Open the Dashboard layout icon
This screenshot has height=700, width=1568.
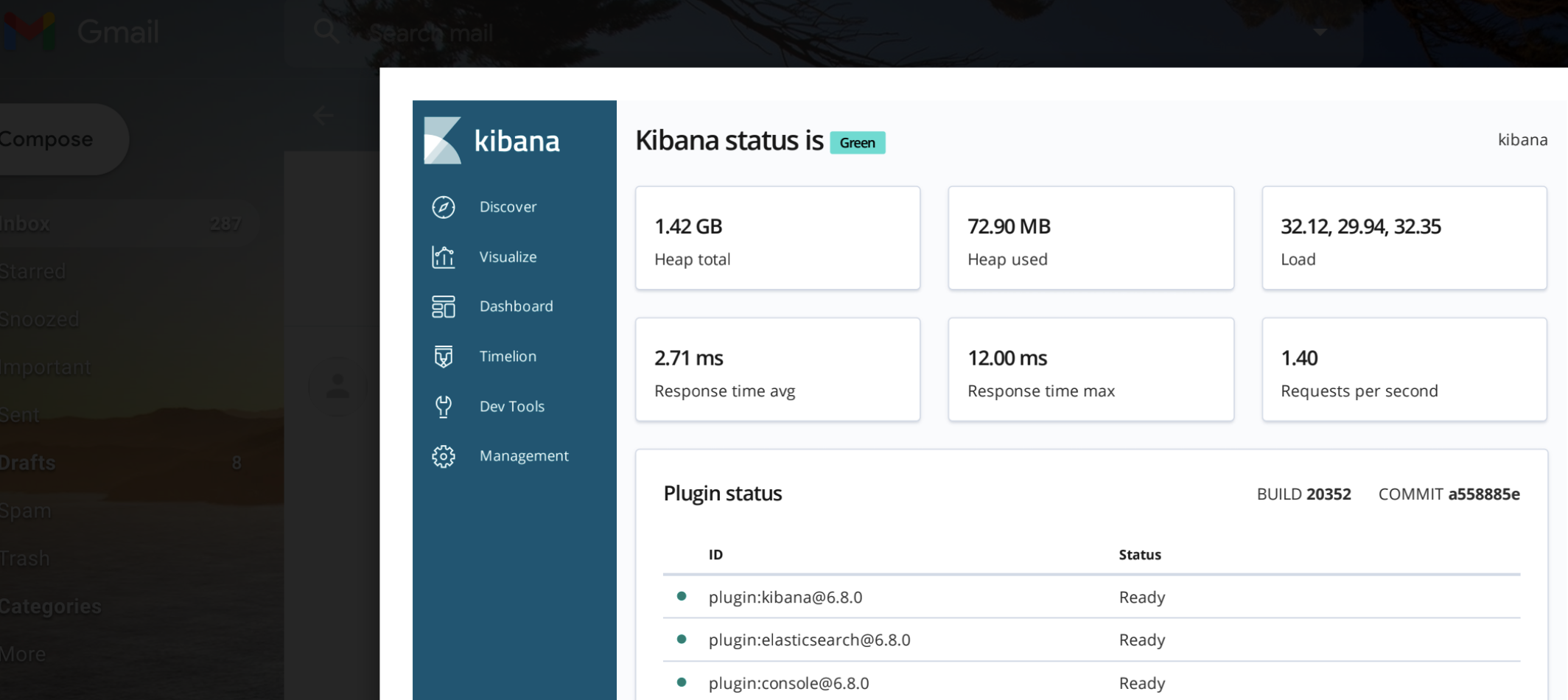pyautogui.click(x=443, y=307)
